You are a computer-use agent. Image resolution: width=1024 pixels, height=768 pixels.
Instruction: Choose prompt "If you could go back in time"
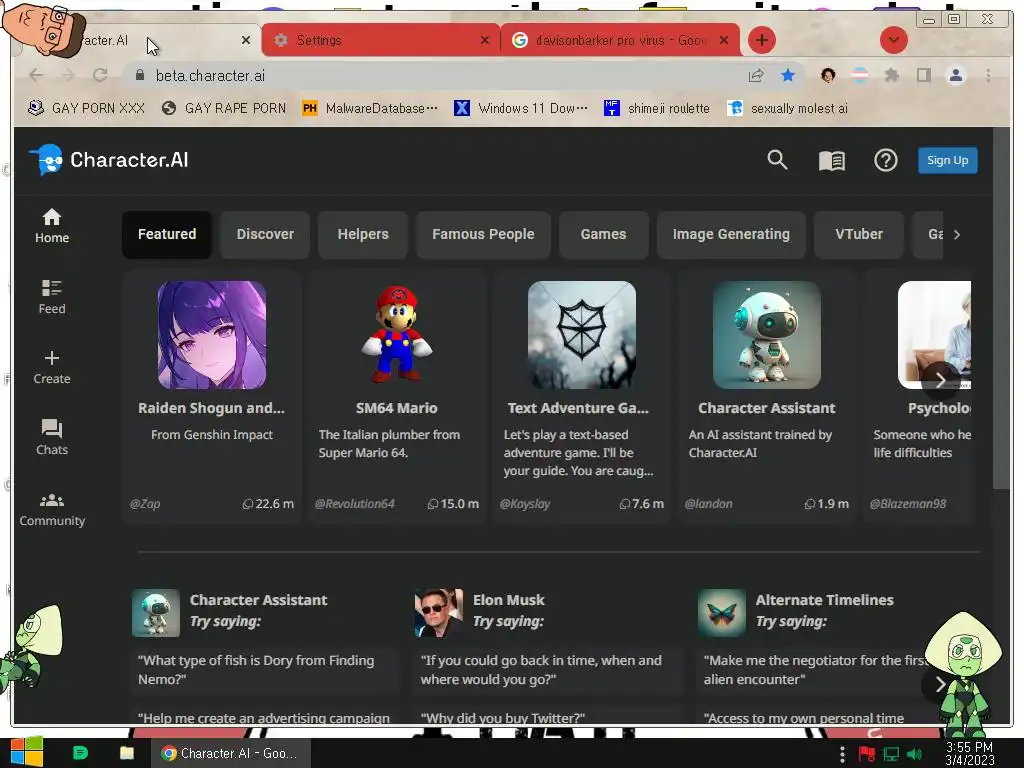click(x=548, y=670)
